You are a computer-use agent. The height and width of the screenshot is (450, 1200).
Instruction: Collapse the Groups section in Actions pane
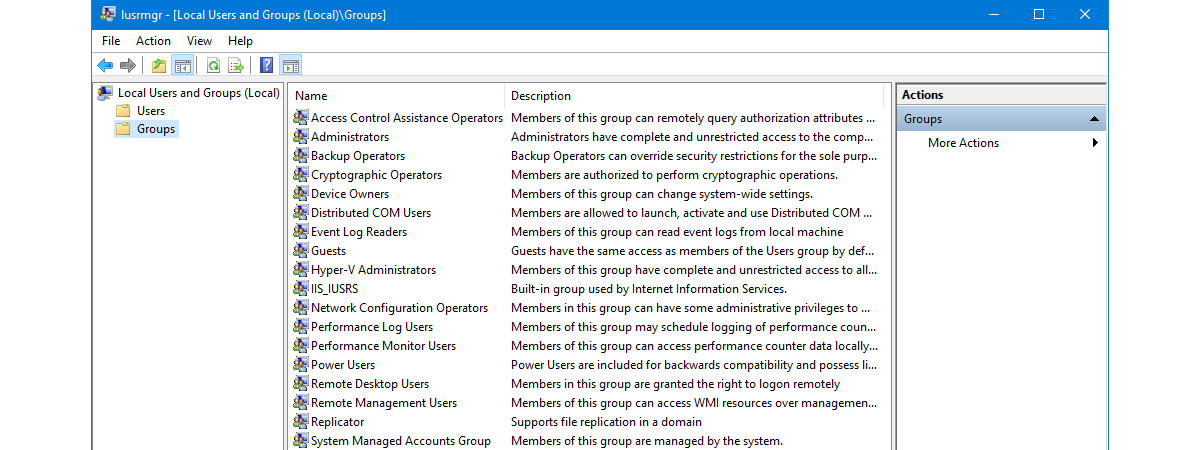tap(1095, 119)
